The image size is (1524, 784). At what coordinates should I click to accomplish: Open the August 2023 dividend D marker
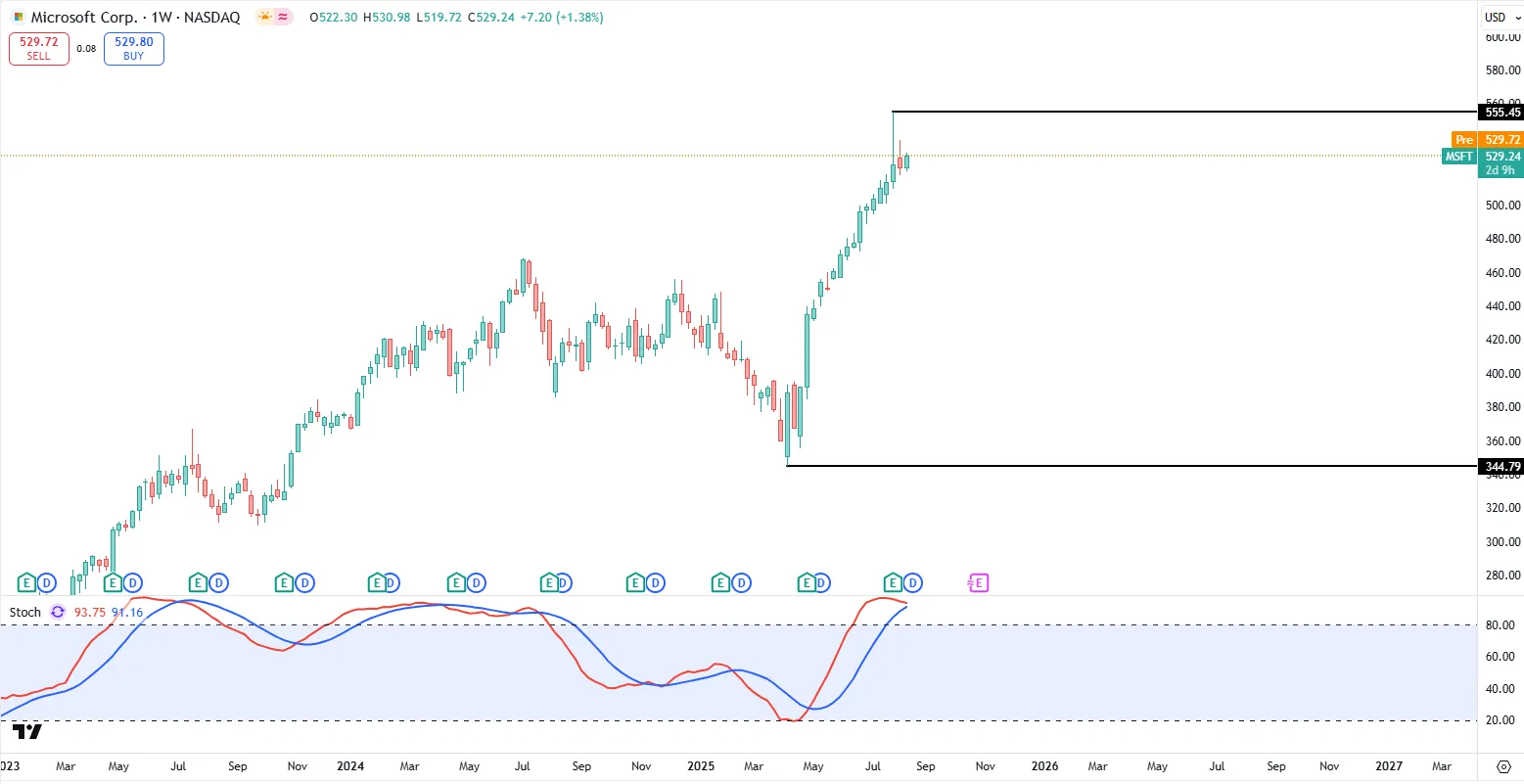(x=218, y=583)
